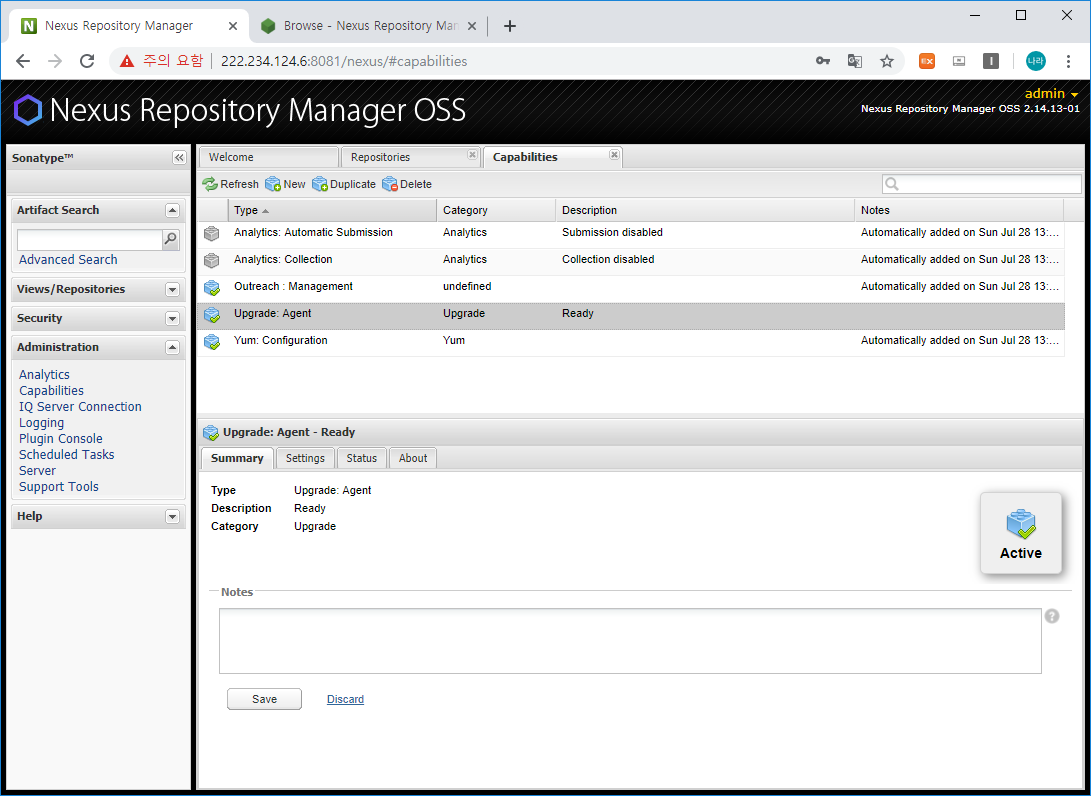The width and height of the screenshot is (1091, 796).
Task: Go back in browser history
Action: tap(23, 61)
